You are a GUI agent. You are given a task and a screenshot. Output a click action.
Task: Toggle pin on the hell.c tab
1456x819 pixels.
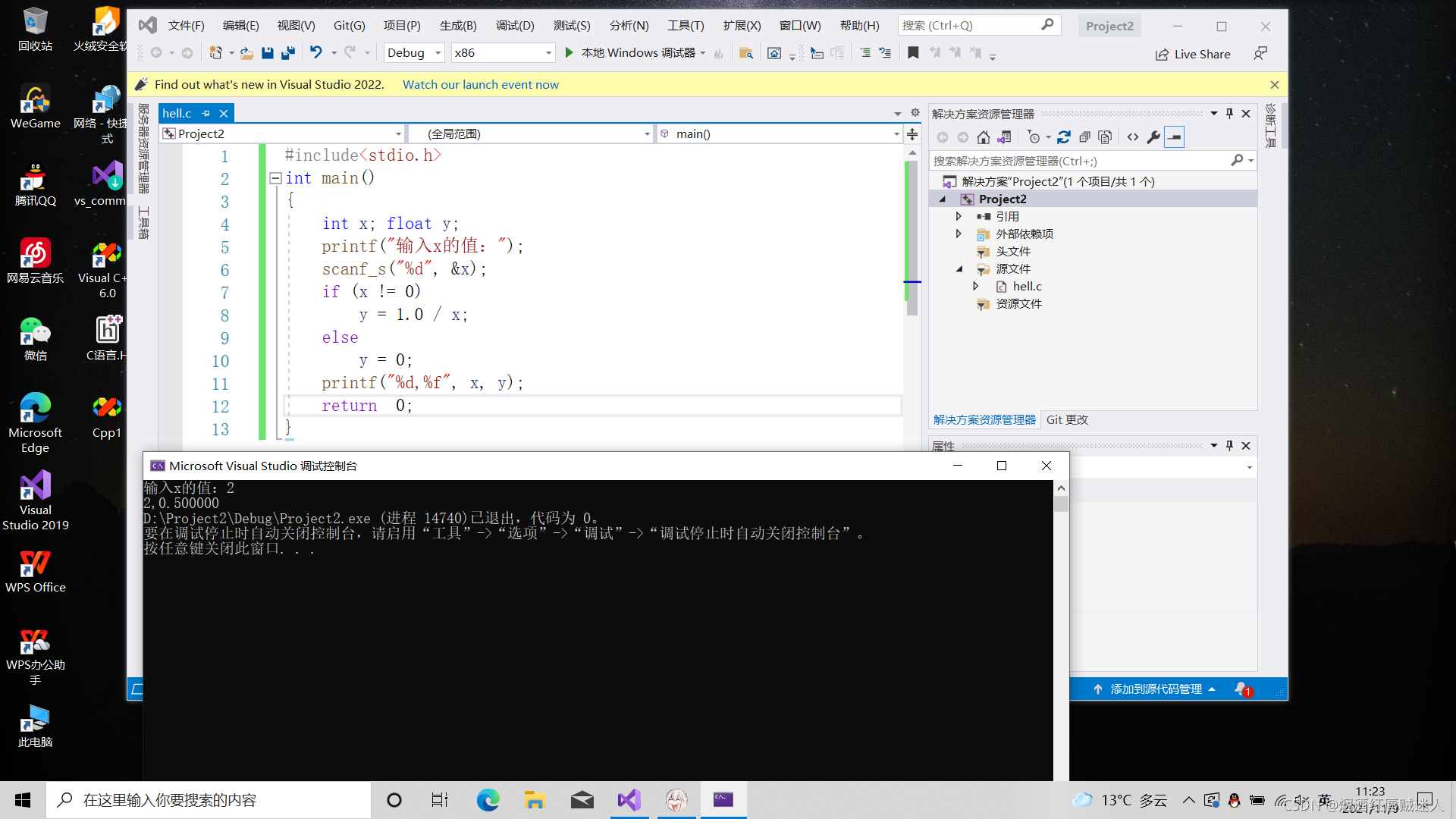tap(206, 114)
